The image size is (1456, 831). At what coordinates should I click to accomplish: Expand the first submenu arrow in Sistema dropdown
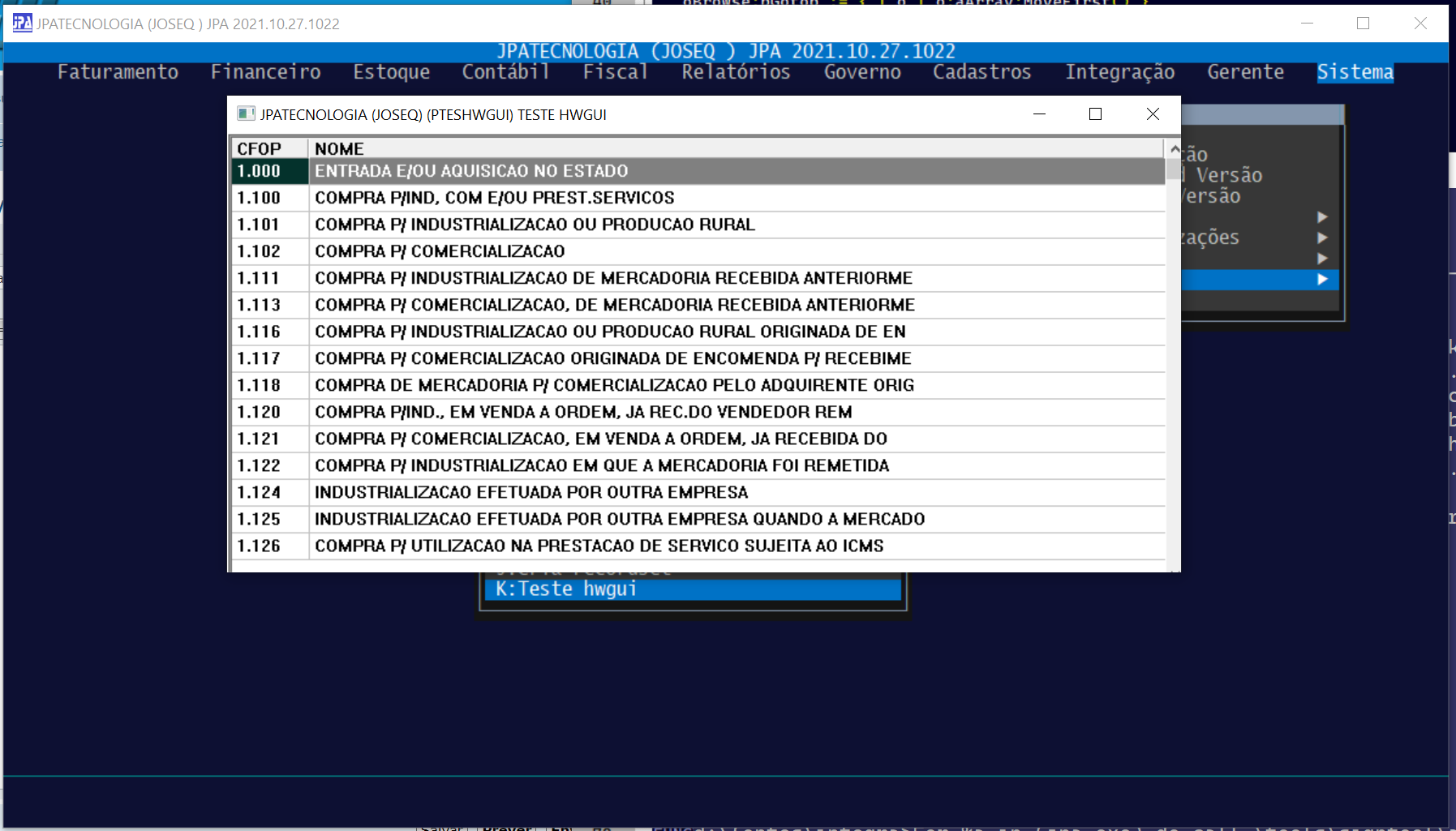[x=1322, y=217]
